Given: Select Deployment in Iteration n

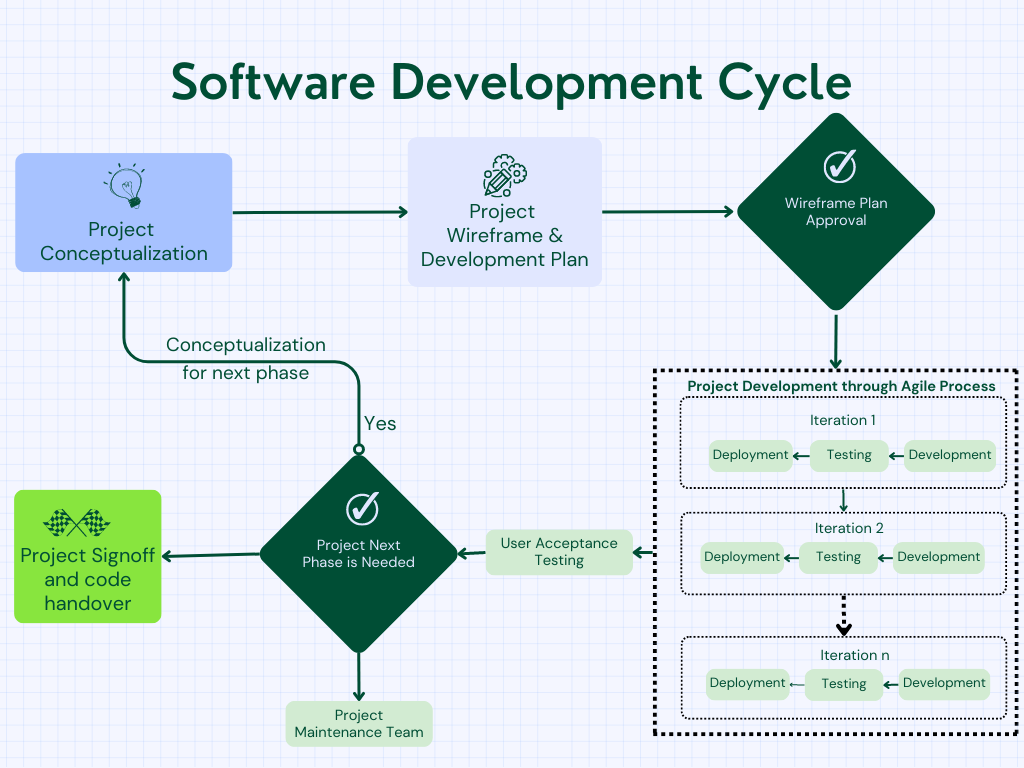Looking at the screenshot, I should click(x=748, y=684).
